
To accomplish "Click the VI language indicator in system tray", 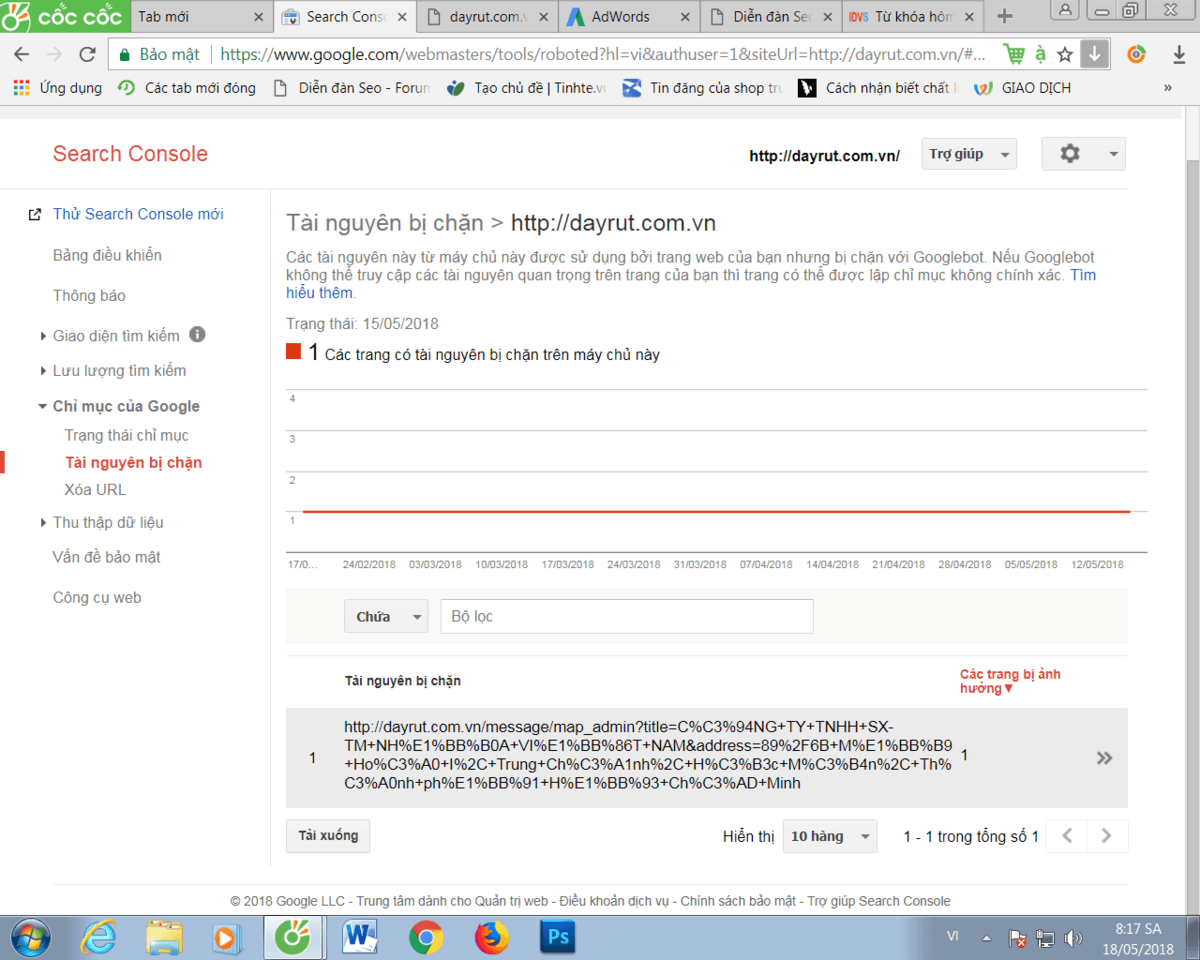I will 954,937.
